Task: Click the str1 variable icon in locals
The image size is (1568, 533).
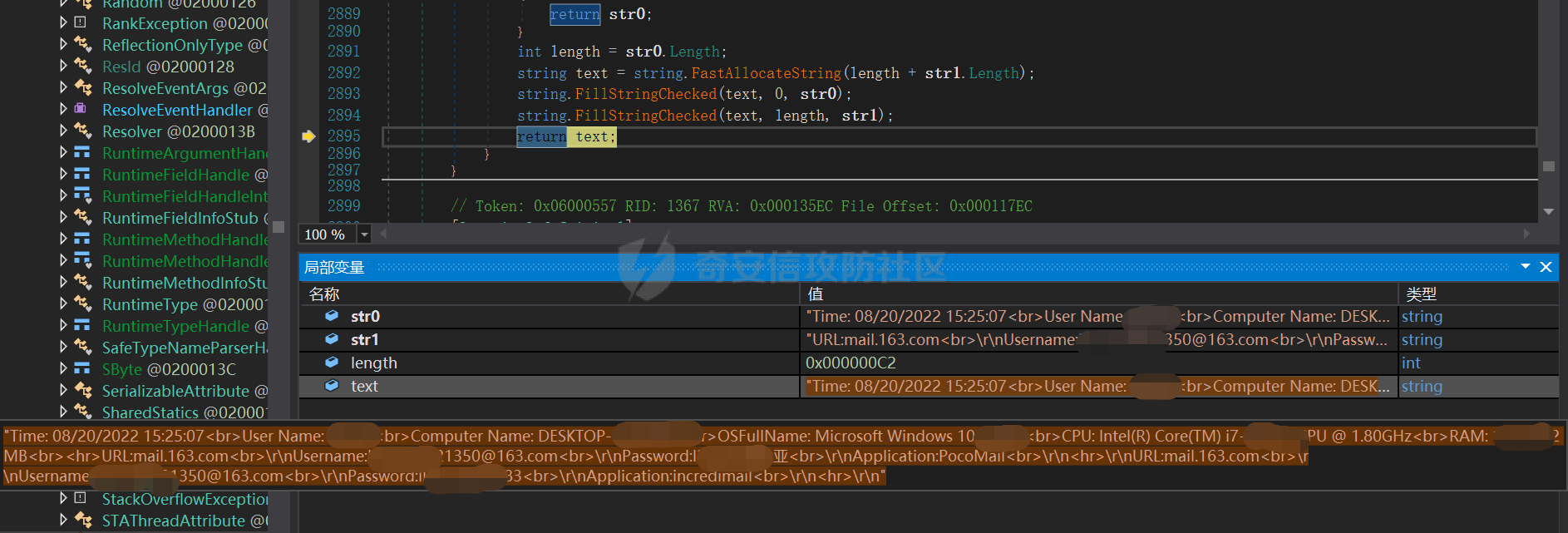Action: coord(332,339)
